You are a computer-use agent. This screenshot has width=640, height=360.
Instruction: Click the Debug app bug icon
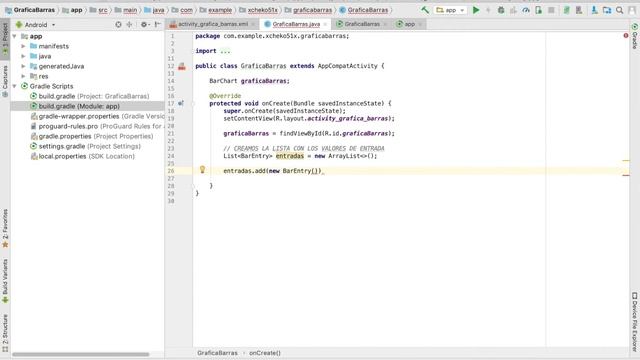pyautogui.click(x=501, y=10)
